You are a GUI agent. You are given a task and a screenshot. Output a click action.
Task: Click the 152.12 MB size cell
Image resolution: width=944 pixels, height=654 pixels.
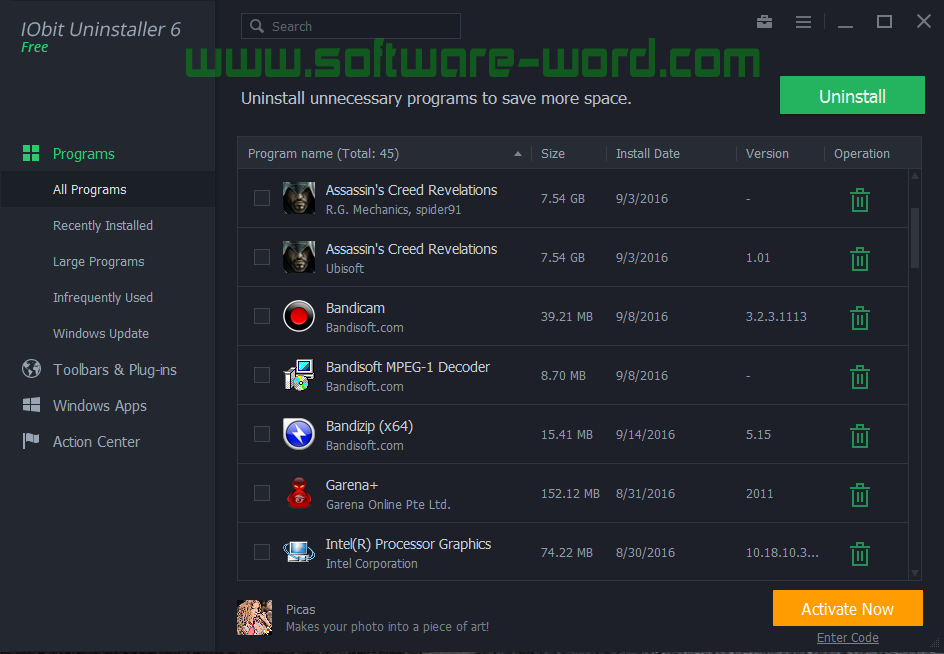[570, 494]
